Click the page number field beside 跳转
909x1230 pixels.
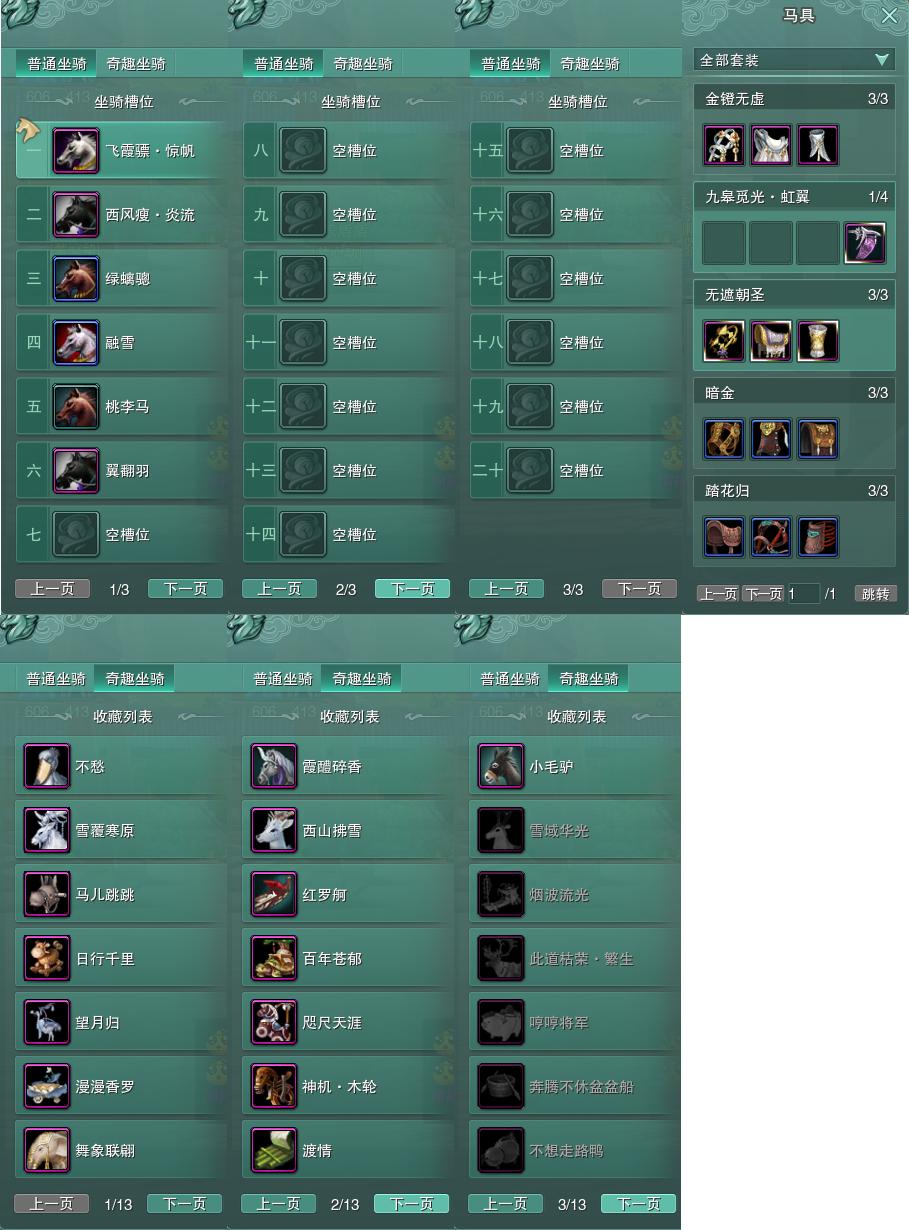tap(803, 594)
